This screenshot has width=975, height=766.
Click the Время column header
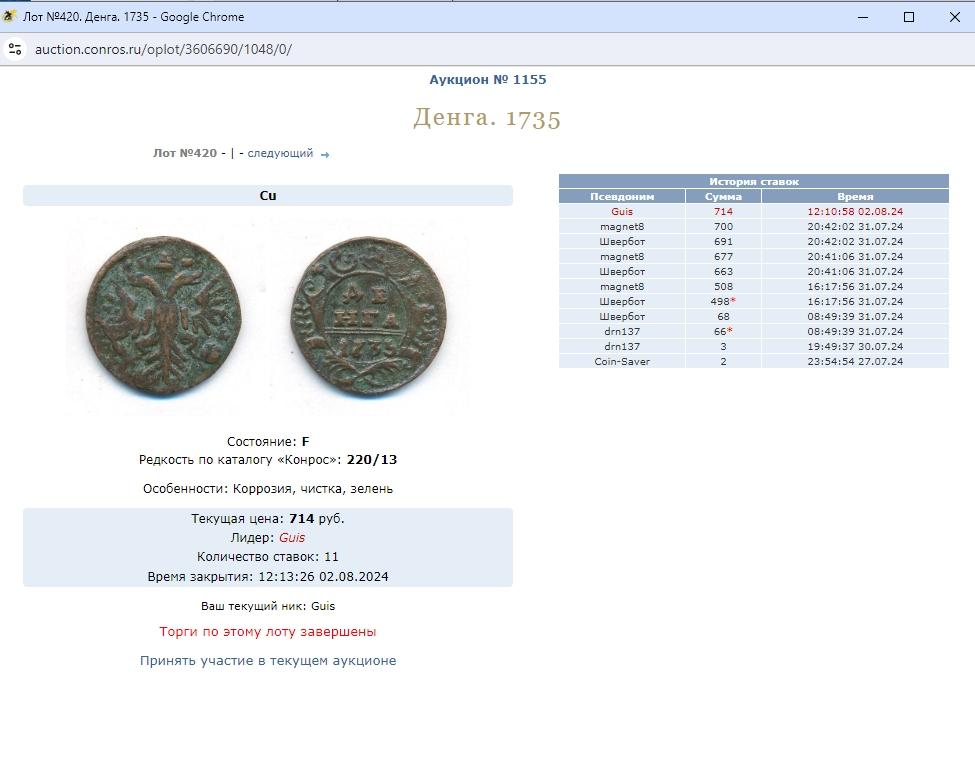point(855,196)
